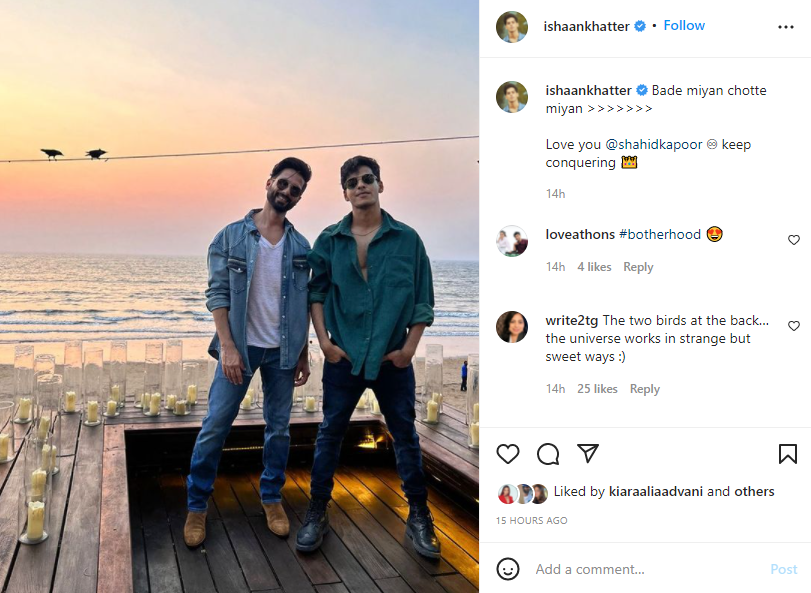Like the post with heart icon
Viewport: 811px width, 593px height.
tap(508, 454)
